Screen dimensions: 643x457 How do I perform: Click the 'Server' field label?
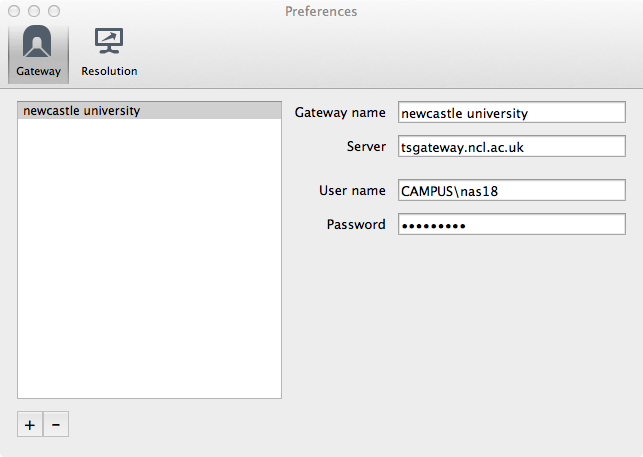pos(365,146)
